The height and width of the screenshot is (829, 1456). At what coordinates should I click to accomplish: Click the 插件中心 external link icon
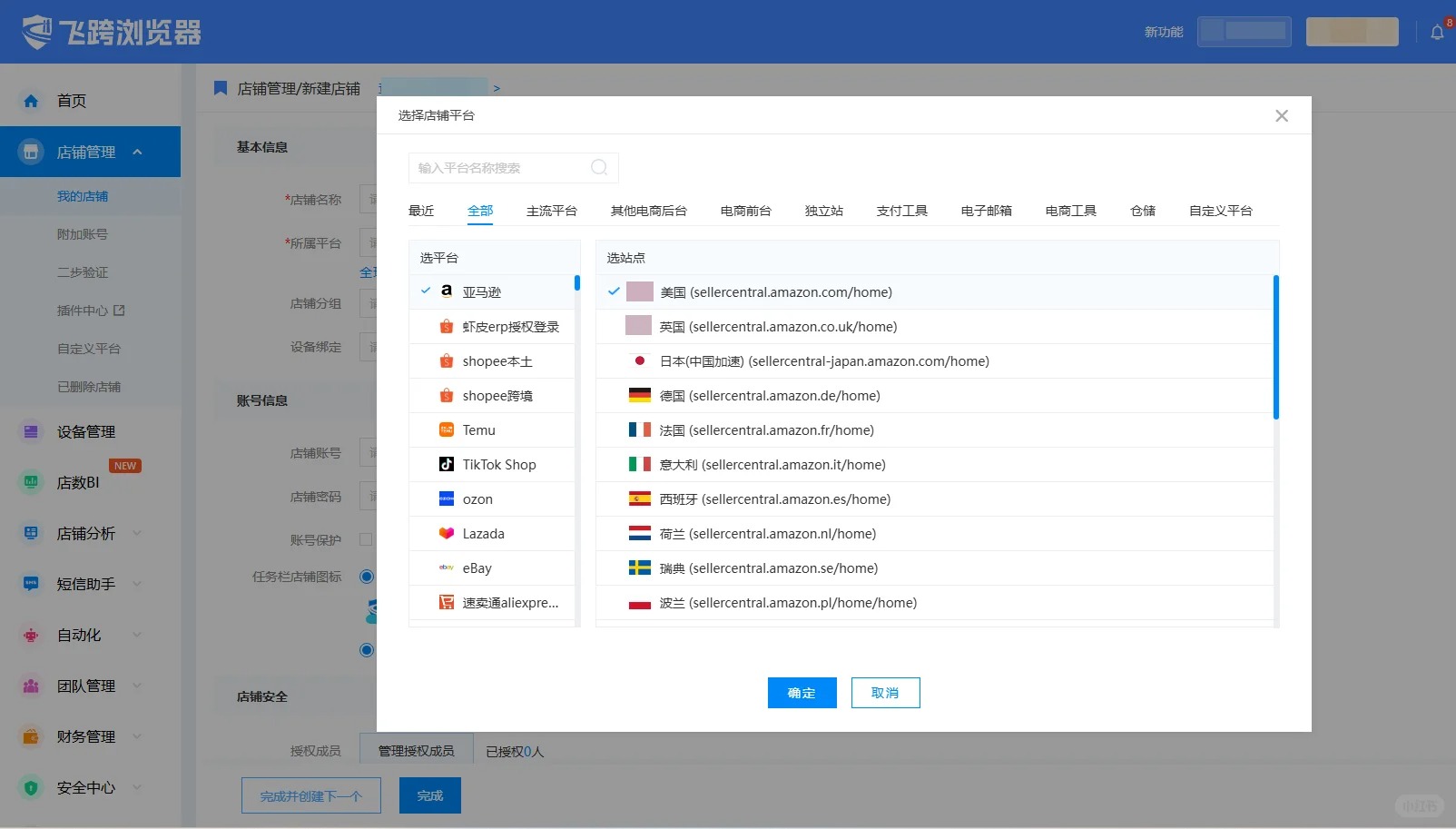point(119,310)
